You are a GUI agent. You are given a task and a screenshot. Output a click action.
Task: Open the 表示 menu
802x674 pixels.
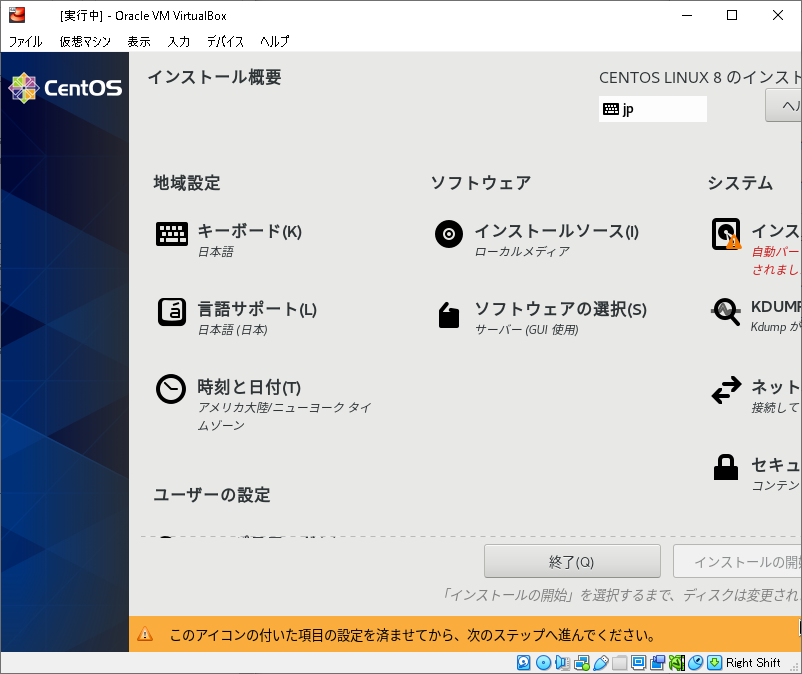[x=139, y=41]
